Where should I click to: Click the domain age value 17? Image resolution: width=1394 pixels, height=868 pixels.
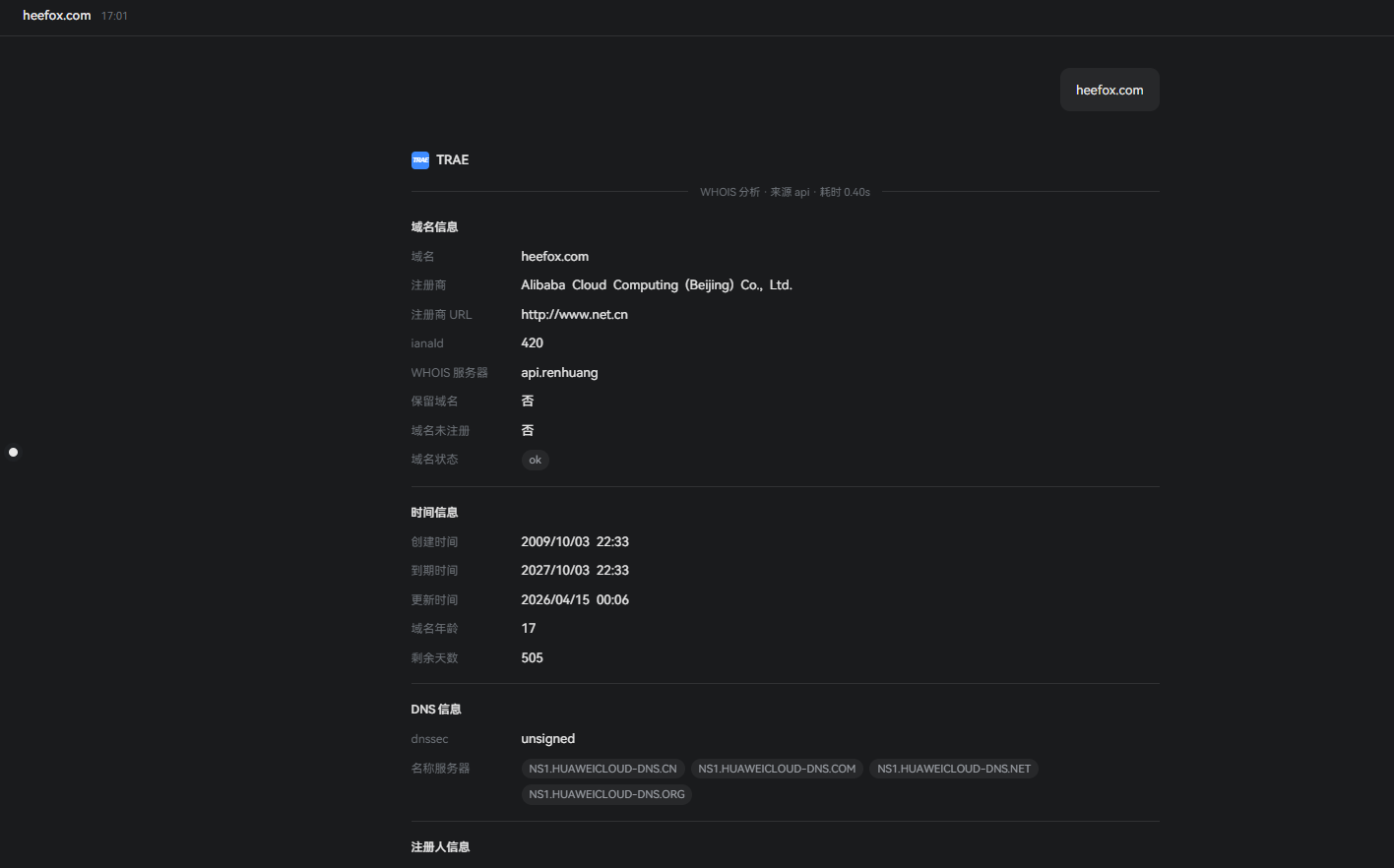click(529, 629)
